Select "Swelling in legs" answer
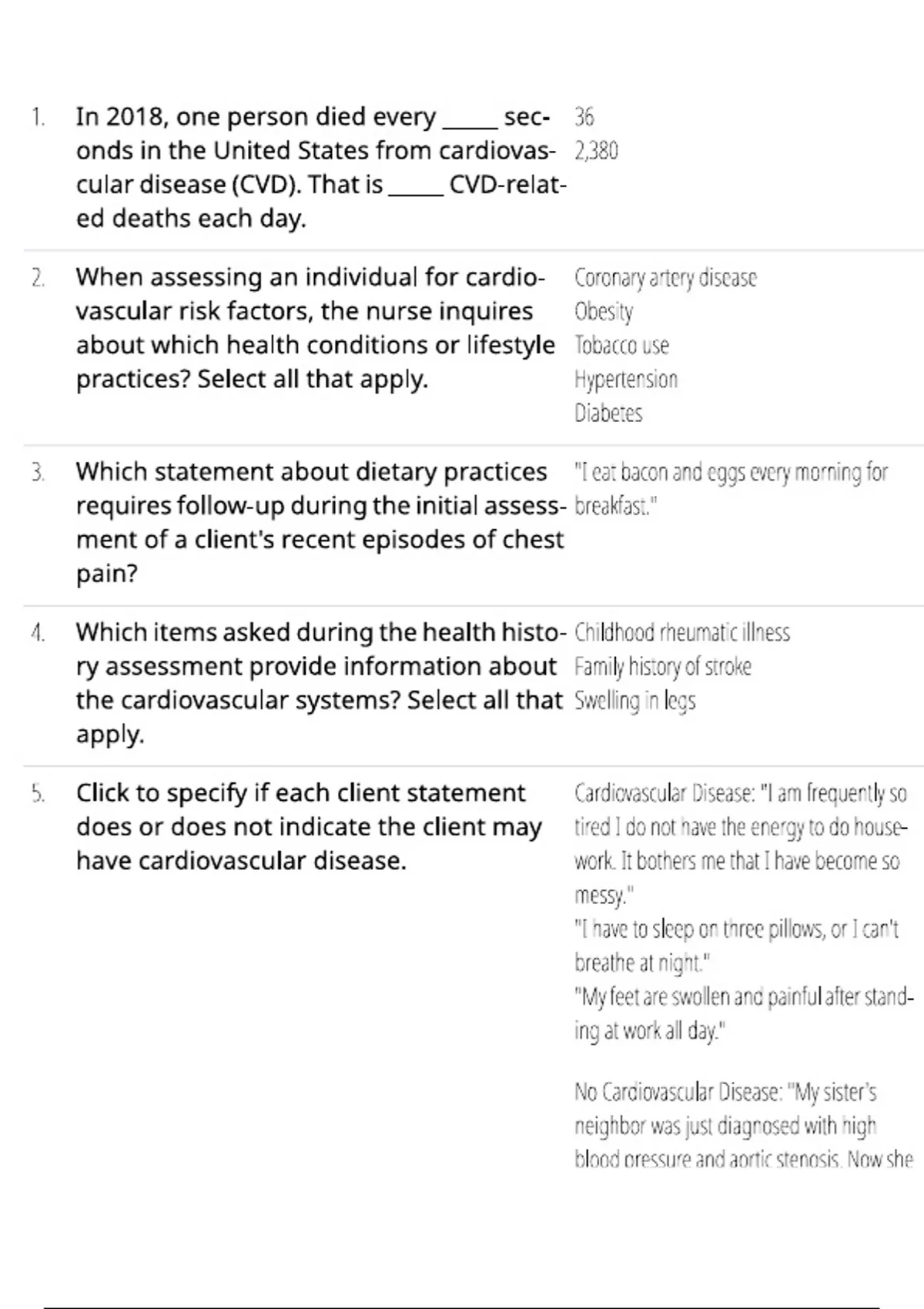This screenshot has height=1309, width=924. [634, 701]
